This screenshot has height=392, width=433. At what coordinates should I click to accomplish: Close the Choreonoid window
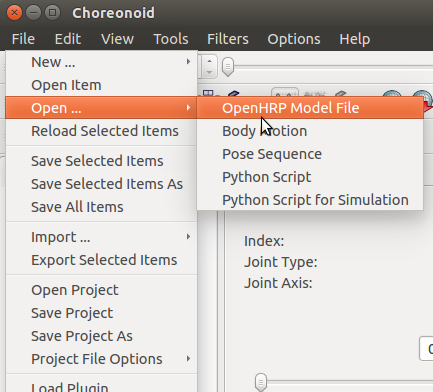pos(14,13)
